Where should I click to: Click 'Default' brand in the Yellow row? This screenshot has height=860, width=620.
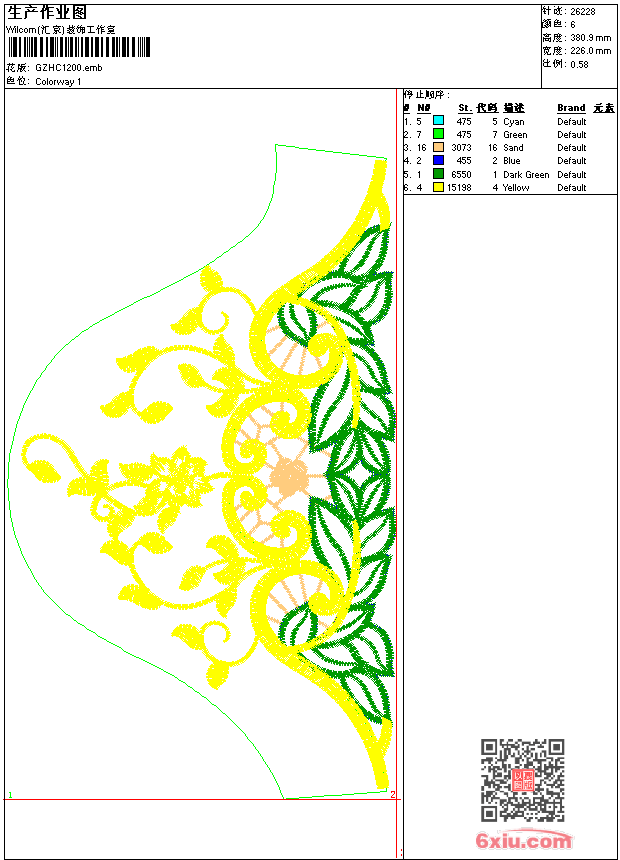[572, 188]
